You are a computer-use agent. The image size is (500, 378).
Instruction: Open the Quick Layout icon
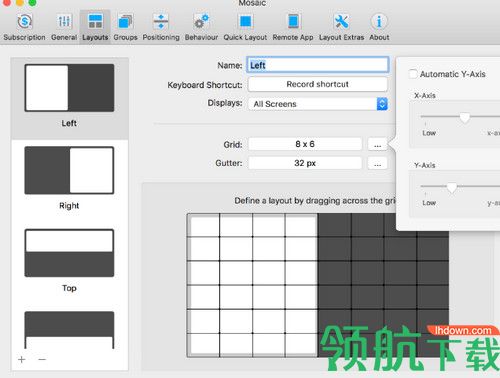[x=245, y=22]
